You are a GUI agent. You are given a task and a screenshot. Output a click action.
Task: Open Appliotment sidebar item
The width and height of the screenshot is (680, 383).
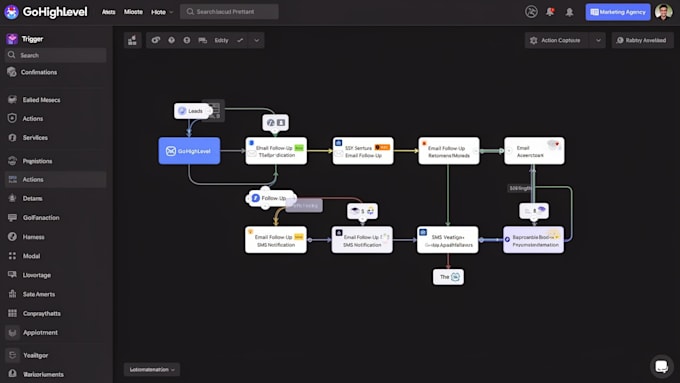click(x=56, y=332)
